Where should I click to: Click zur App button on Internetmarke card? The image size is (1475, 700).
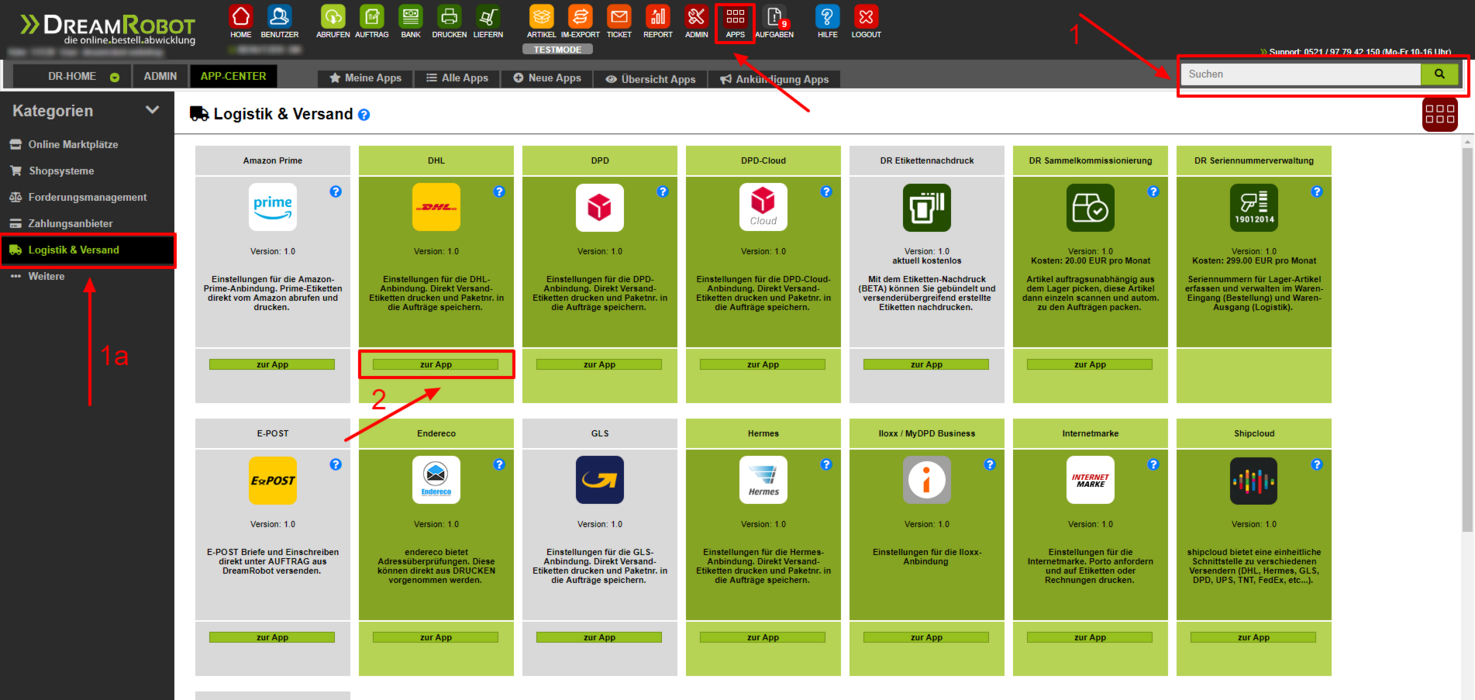point(1090,638)
